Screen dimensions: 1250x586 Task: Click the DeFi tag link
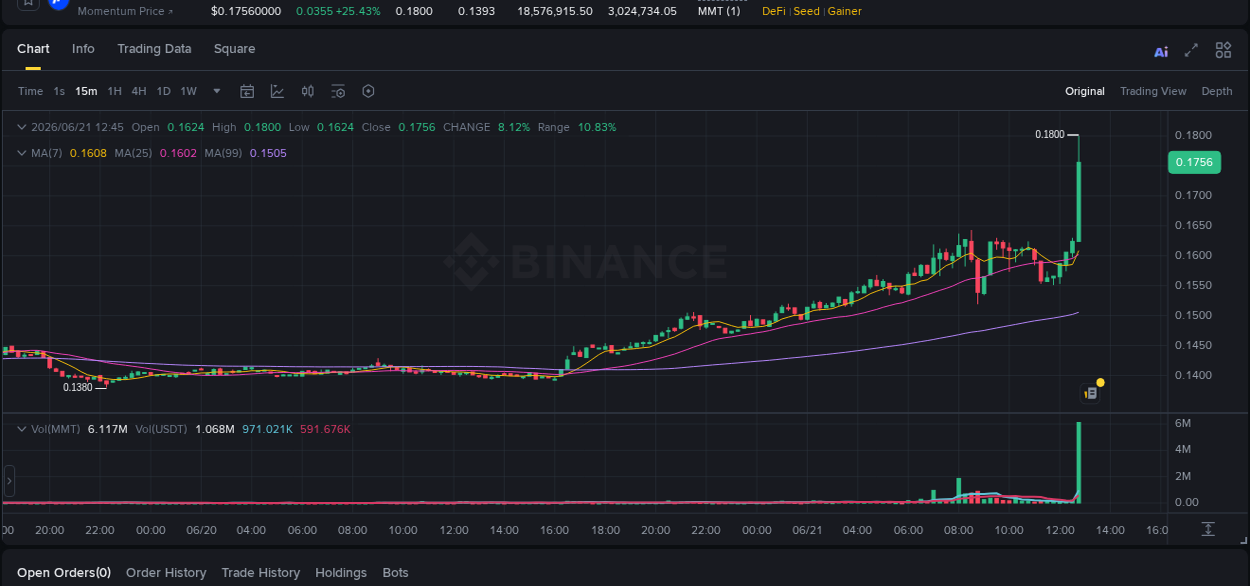(773, 11)
